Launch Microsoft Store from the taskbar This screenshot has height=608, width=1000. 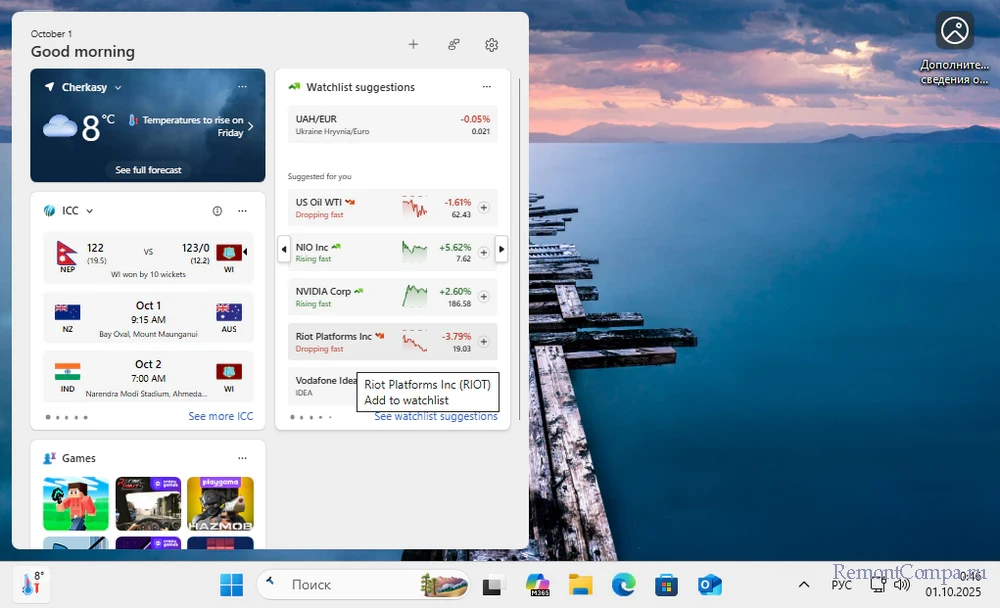pos(667,585)
